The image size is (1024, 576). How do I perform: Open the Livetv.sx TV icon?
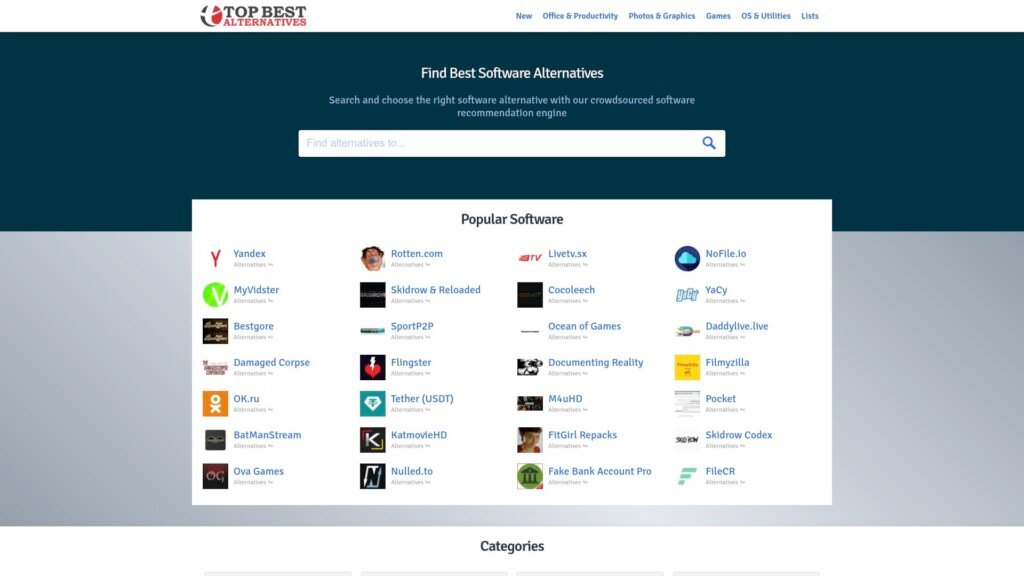point(530,259)
